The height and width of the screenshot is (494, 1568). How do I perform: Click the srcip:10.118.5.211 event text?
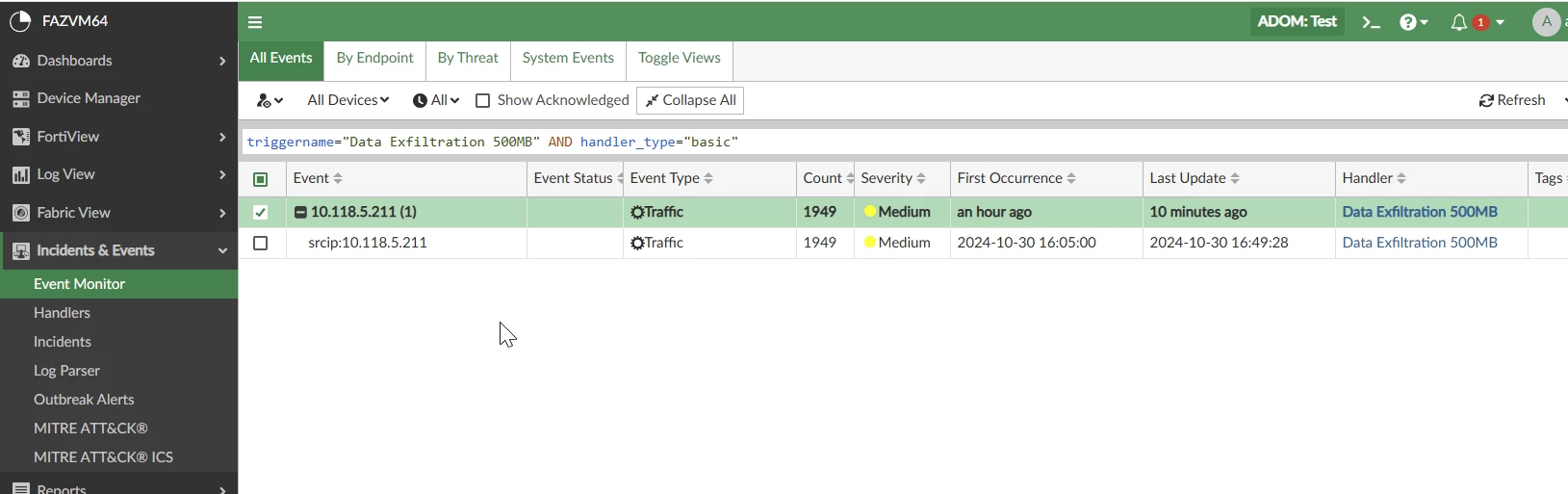[x=368, y=243]
